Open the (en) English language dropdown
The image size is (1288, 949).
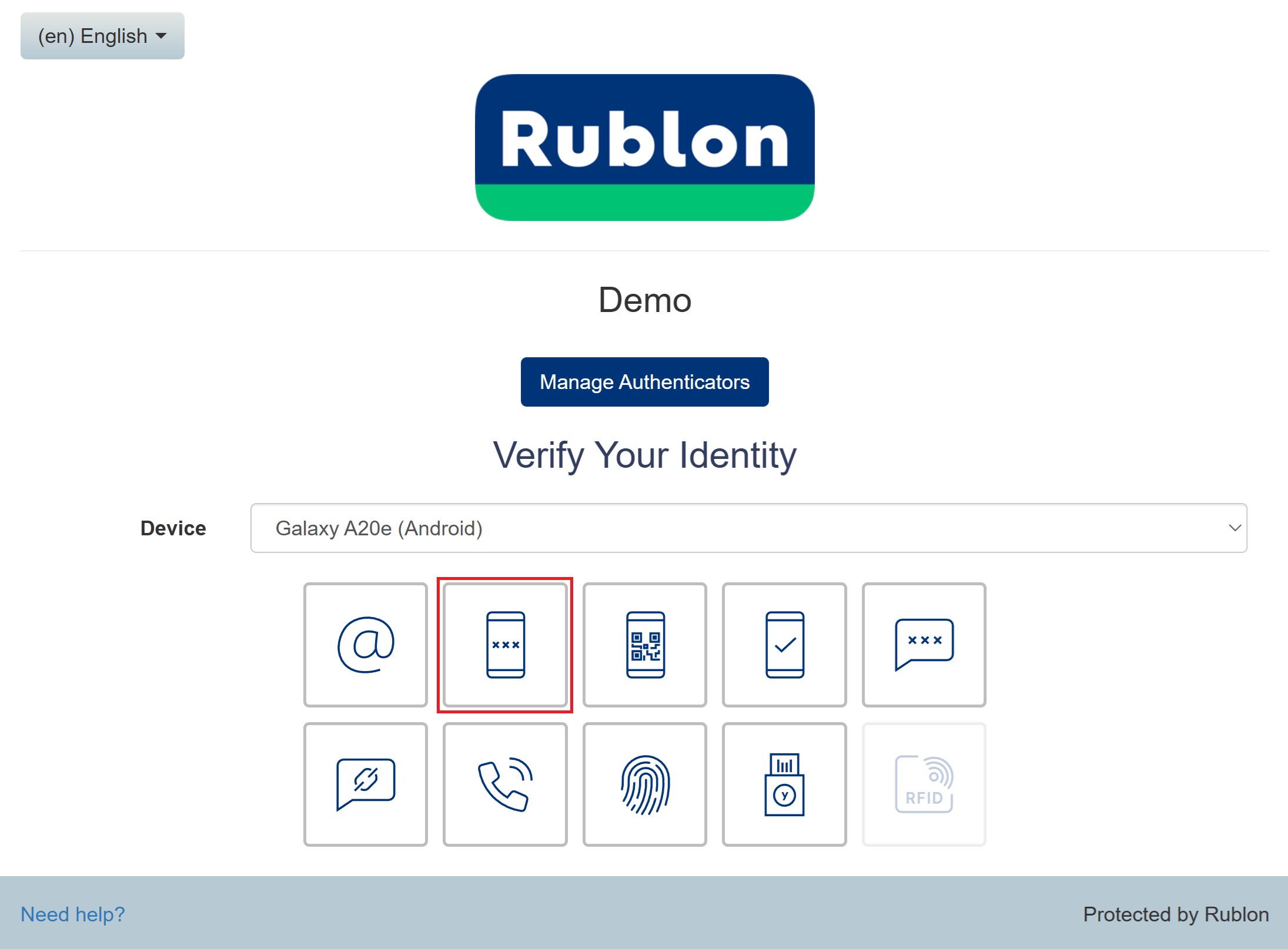click(x=102, y=36)
